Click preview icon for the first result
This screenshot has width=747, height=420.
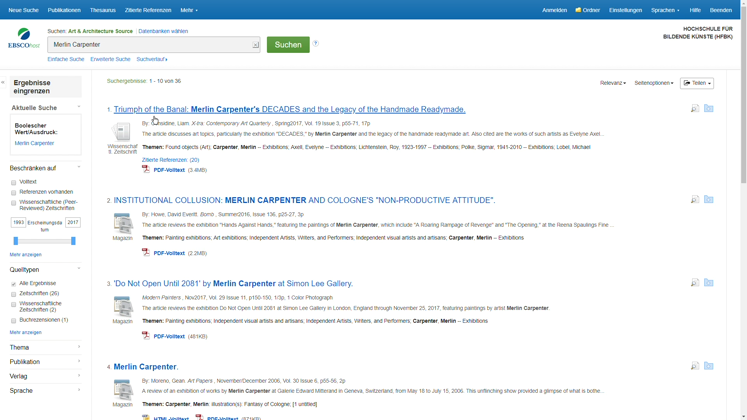pyautogui.click(x=694, y=108)
